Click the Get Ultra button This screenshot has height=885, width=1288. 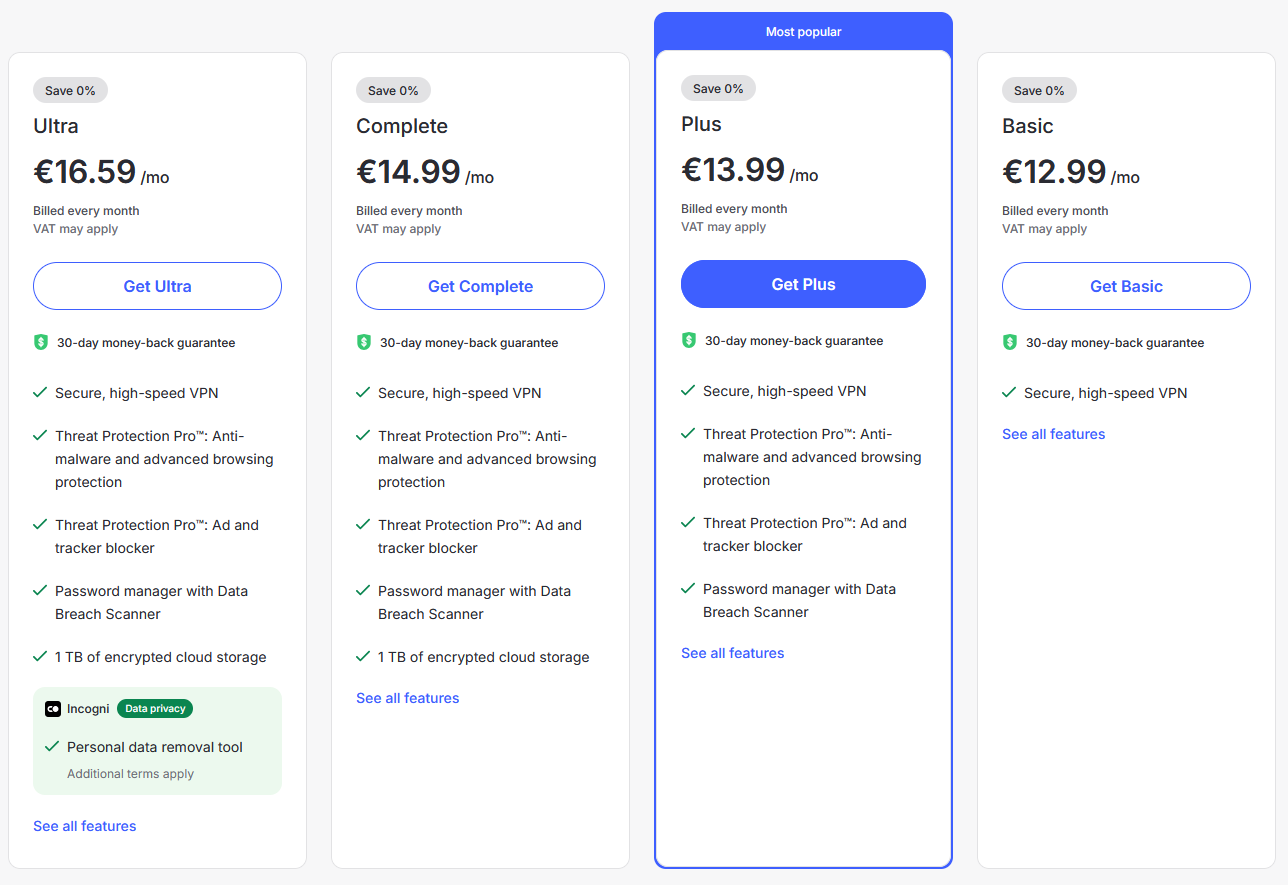157,286
